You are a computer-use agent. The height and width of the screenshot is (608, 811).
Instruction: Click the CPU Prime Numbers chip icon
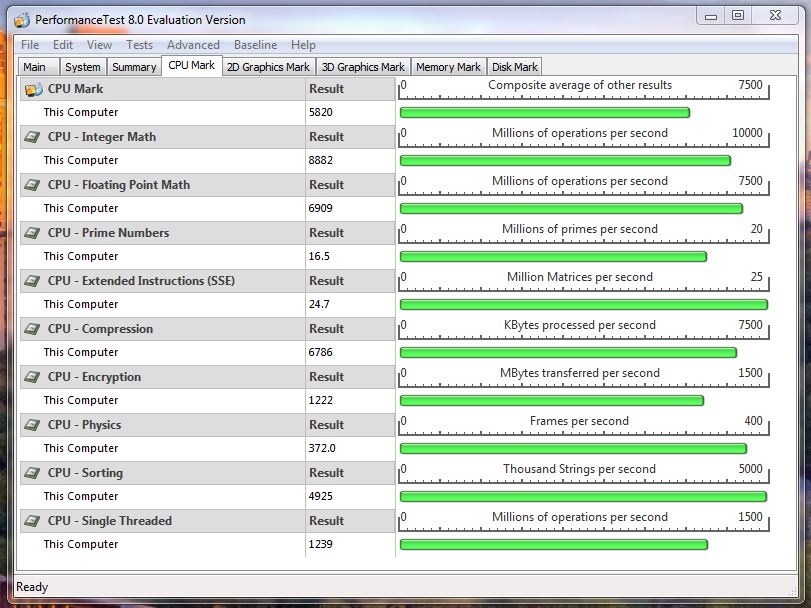[x=33, y=233]
